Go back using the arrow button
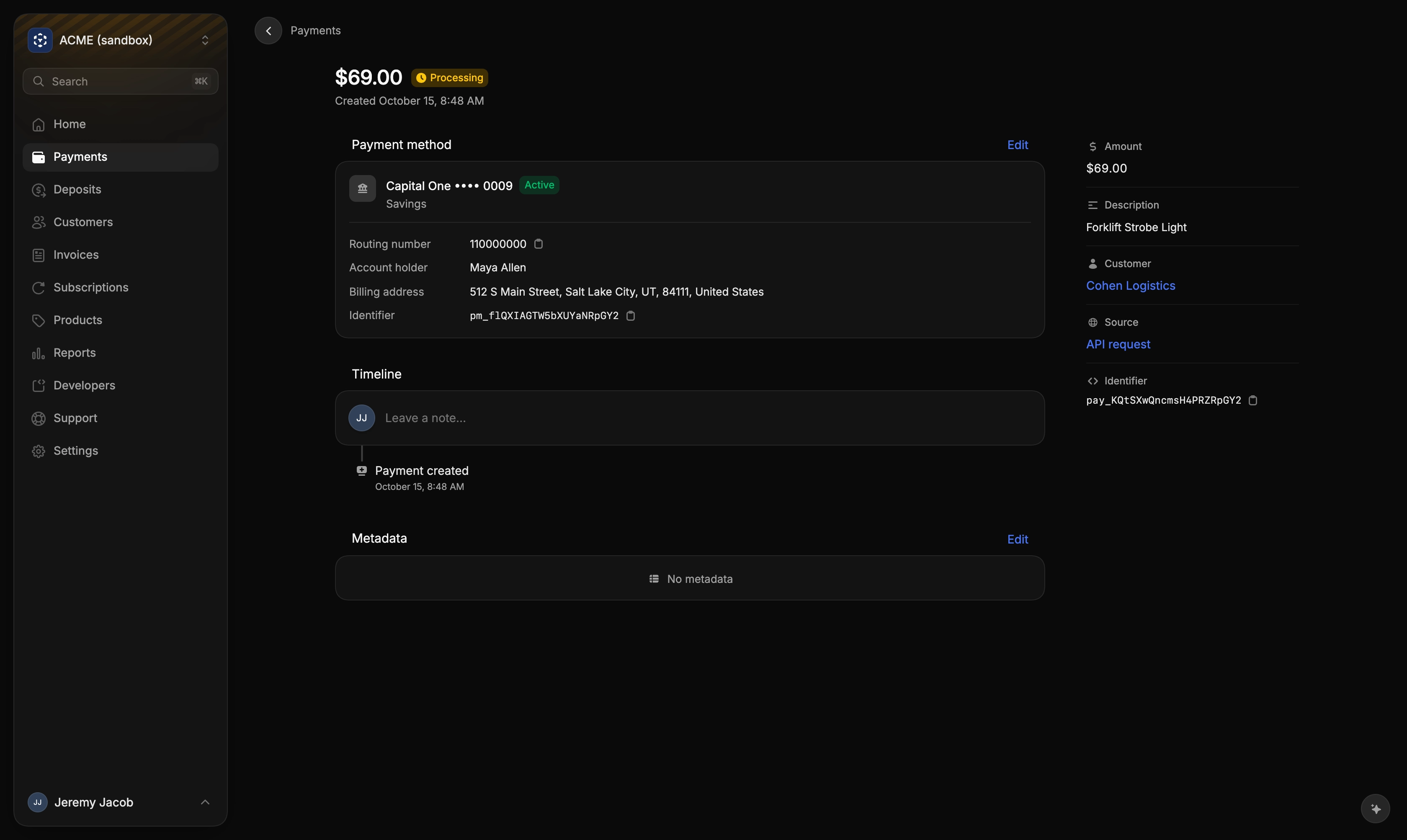 point(268,31)
